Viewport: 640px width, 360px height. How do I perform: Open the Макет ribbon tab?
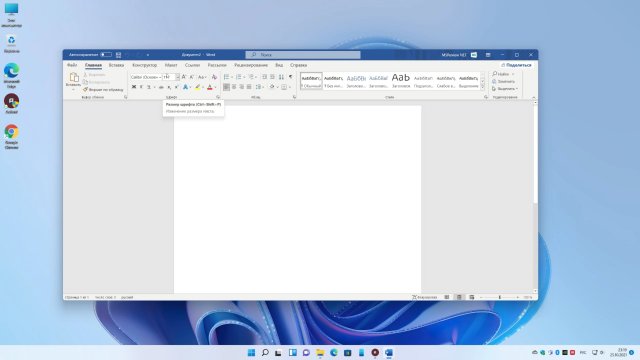(x=171, y=65)
